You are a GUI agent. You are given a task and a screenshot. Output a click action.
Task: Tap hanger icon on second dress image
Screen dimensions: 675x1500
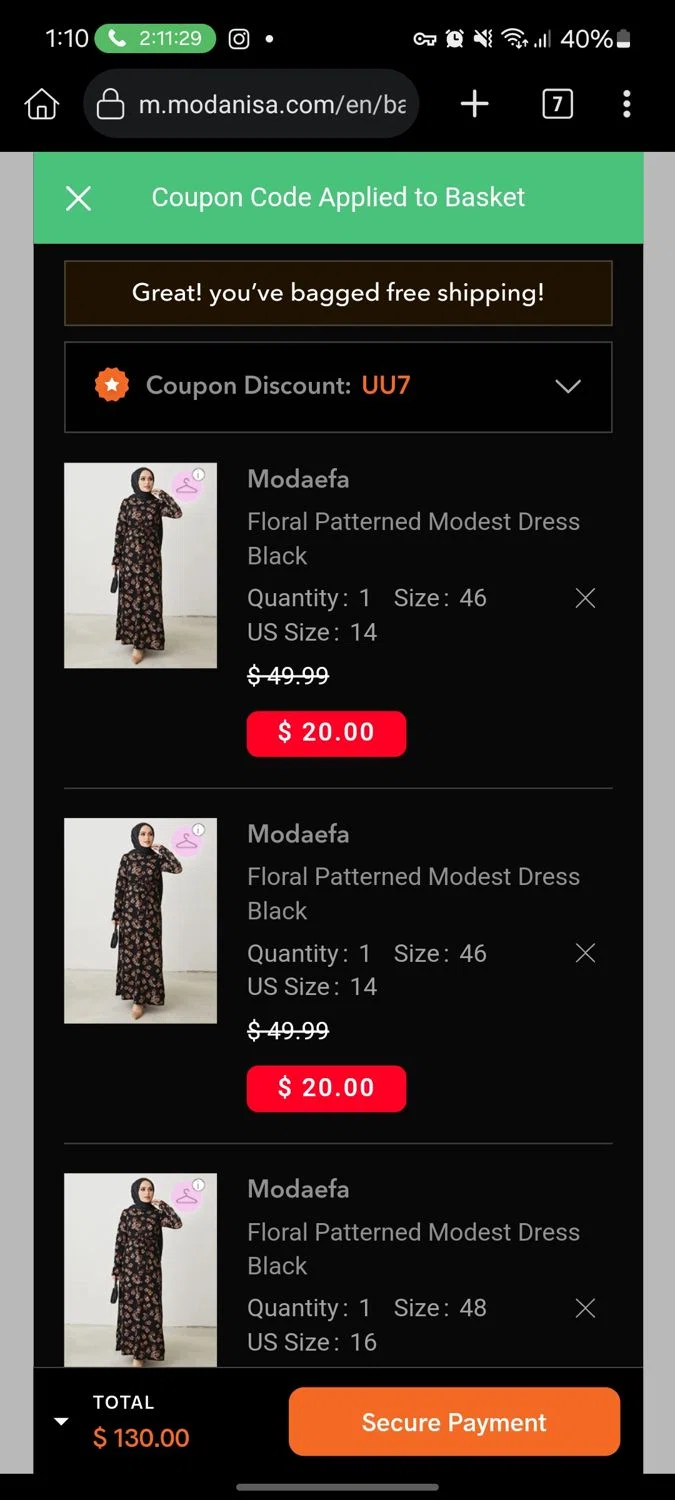click(x=187, y=842)
